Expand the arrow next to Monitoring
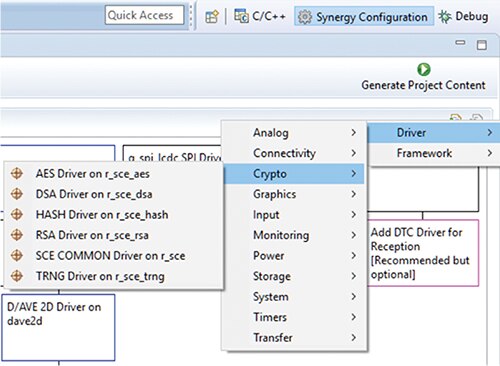The width and height of the screenshot is (500, 366). tap(354, 235)
